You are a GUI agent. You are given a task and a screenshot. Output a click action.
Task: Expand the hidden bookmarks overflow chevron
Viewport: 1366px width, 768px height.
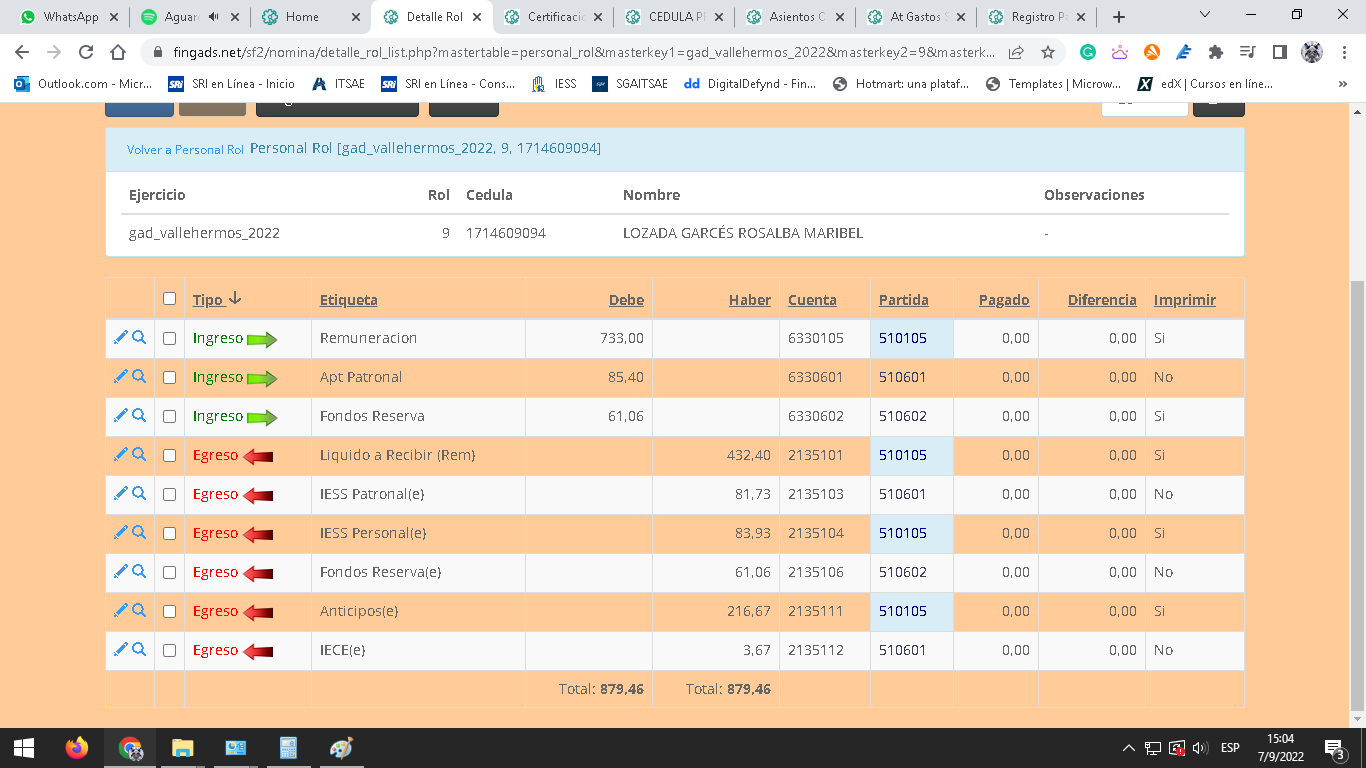(1342, 85)
